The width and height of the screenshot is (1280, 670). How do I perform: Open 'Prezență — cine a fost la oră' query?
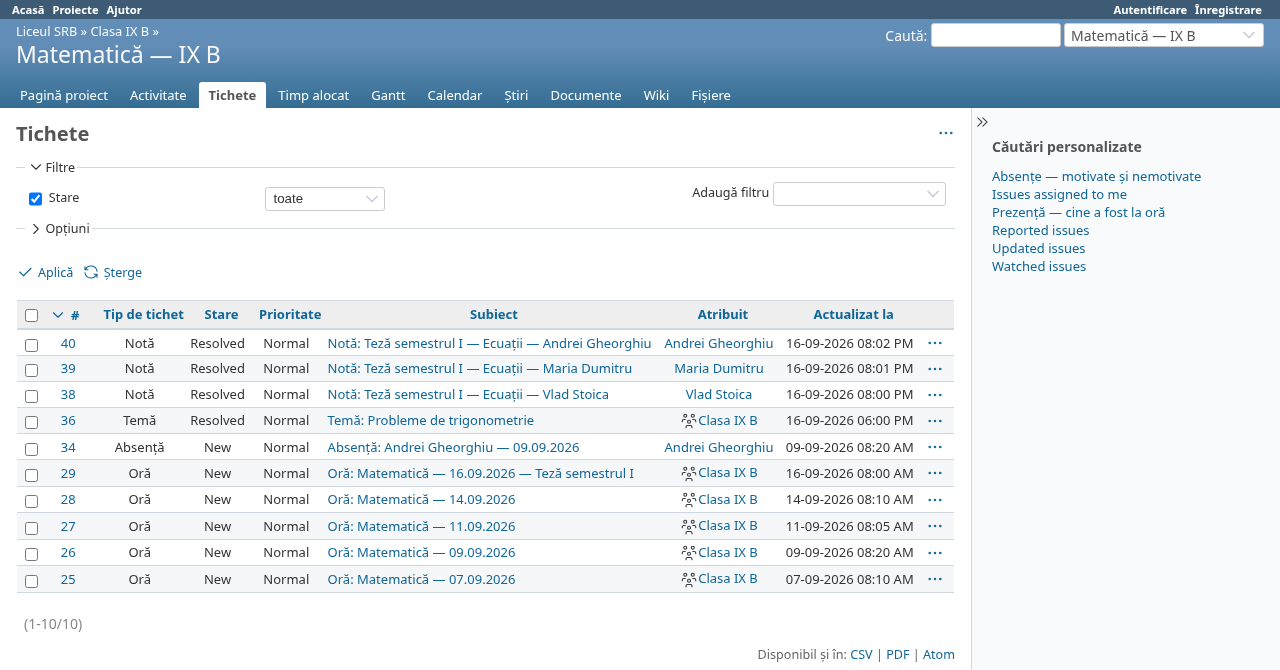1078,213
